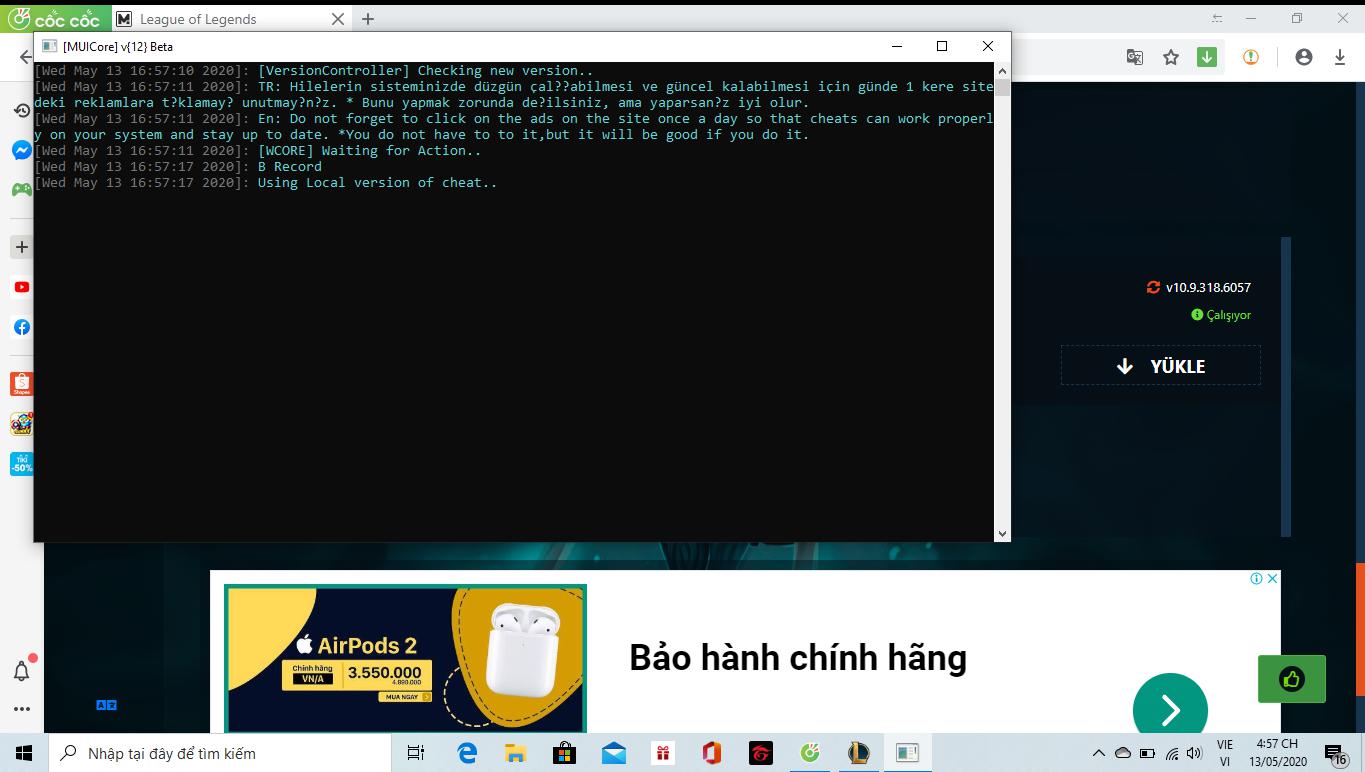This screenshot has width=1365, height=772.
Task: Click the Bảo hành chính hãng ad text
Action: pyautogui.click(x=798, y=658)
